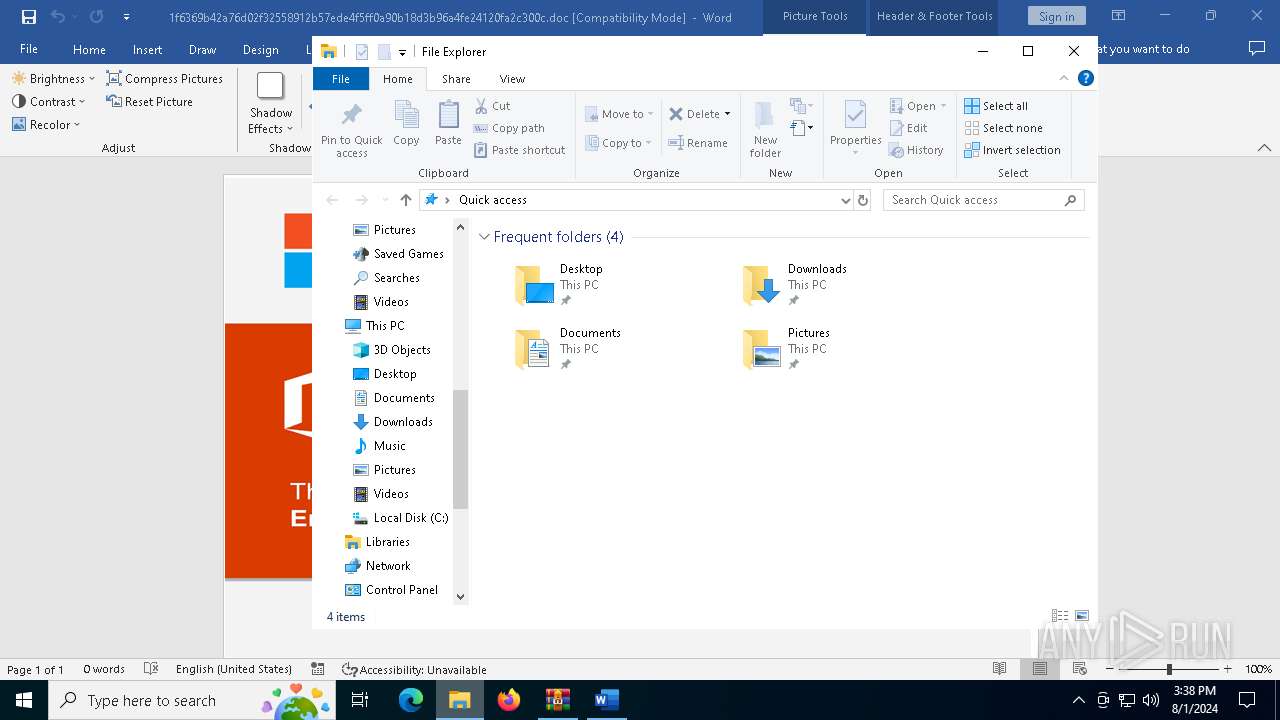1280x720 pixels.
Task: Switch to the View tab in File Explorer
Action: point(512,79)
